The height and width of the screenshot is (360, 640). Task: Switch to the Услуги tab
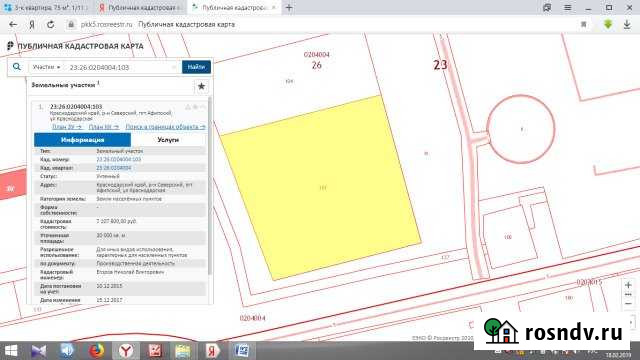tap(168, 140)
